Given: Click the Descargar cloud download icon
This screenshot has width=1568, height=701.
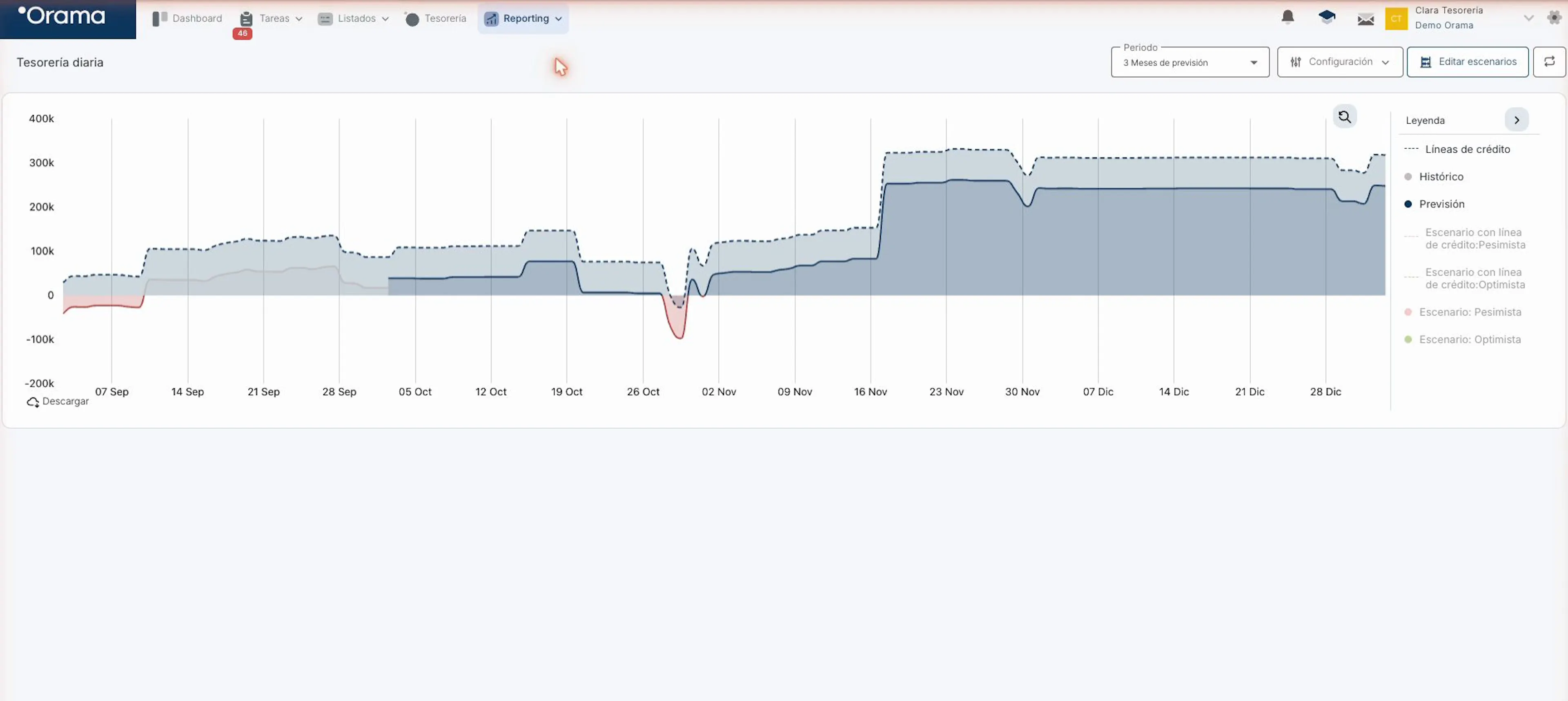Looking at the screenshot, I should pos(33,402).
